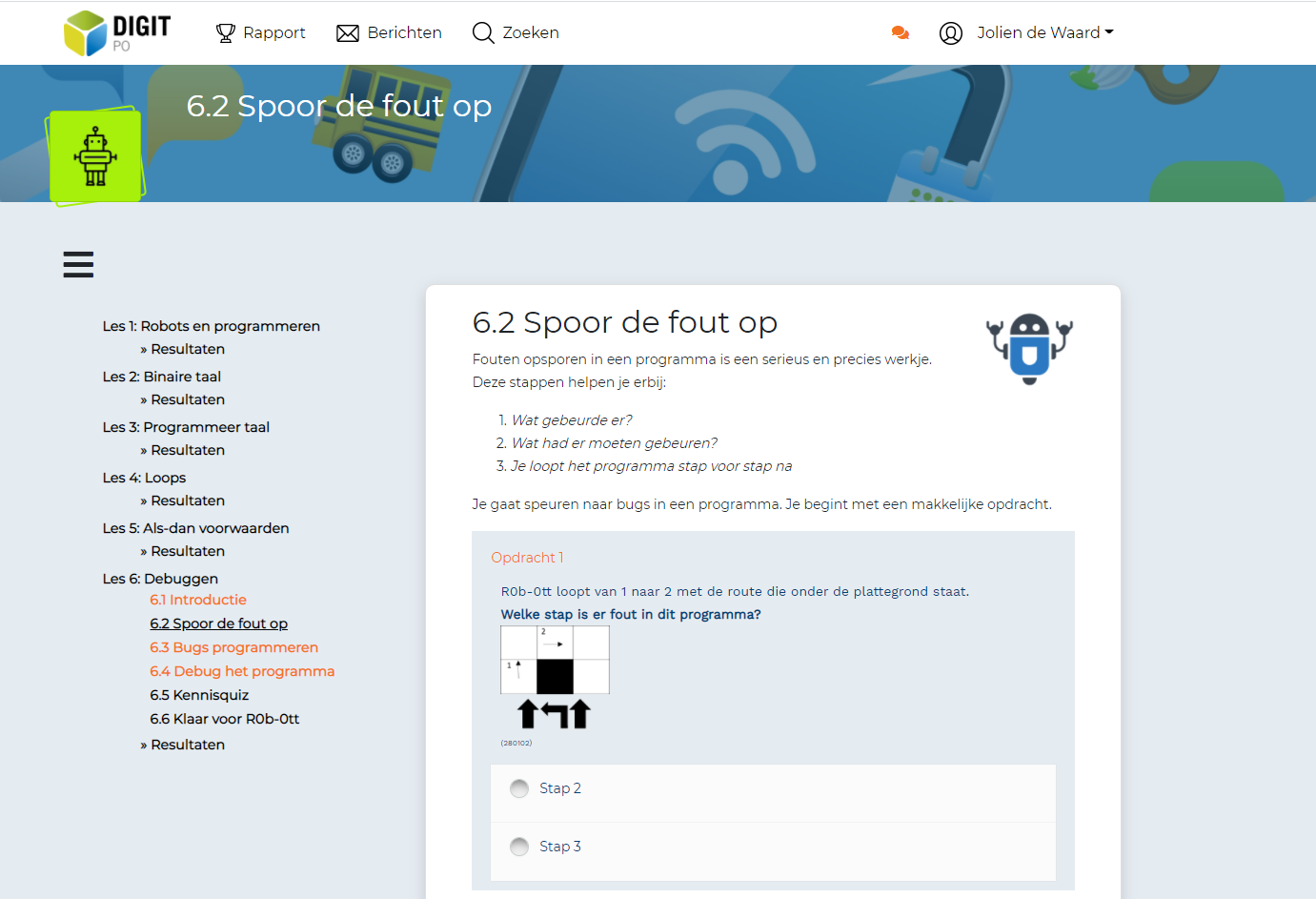
Task: Open the orange chat bubbles icon
Action: tap(900, 33)
